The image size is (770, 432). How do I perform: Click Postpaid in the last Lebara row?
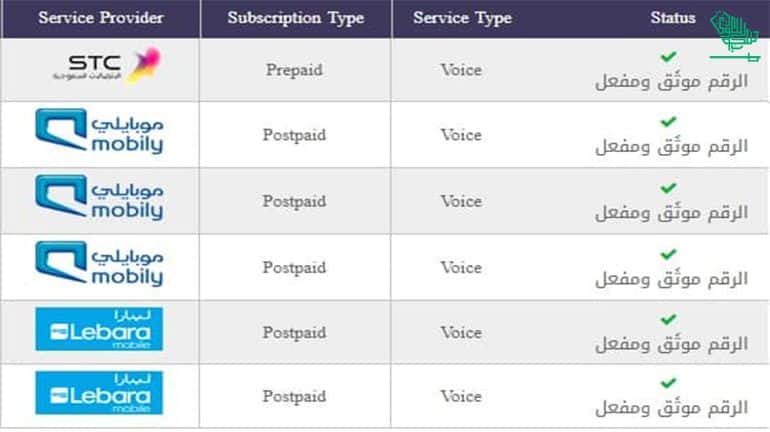click(294, 396)
